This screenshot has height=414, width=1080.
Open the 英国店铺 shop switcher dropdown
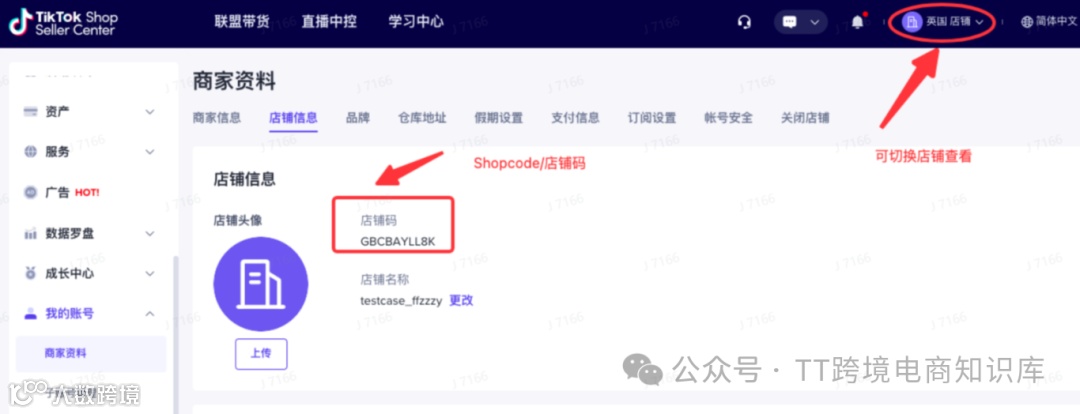click(x=942, y=21)
